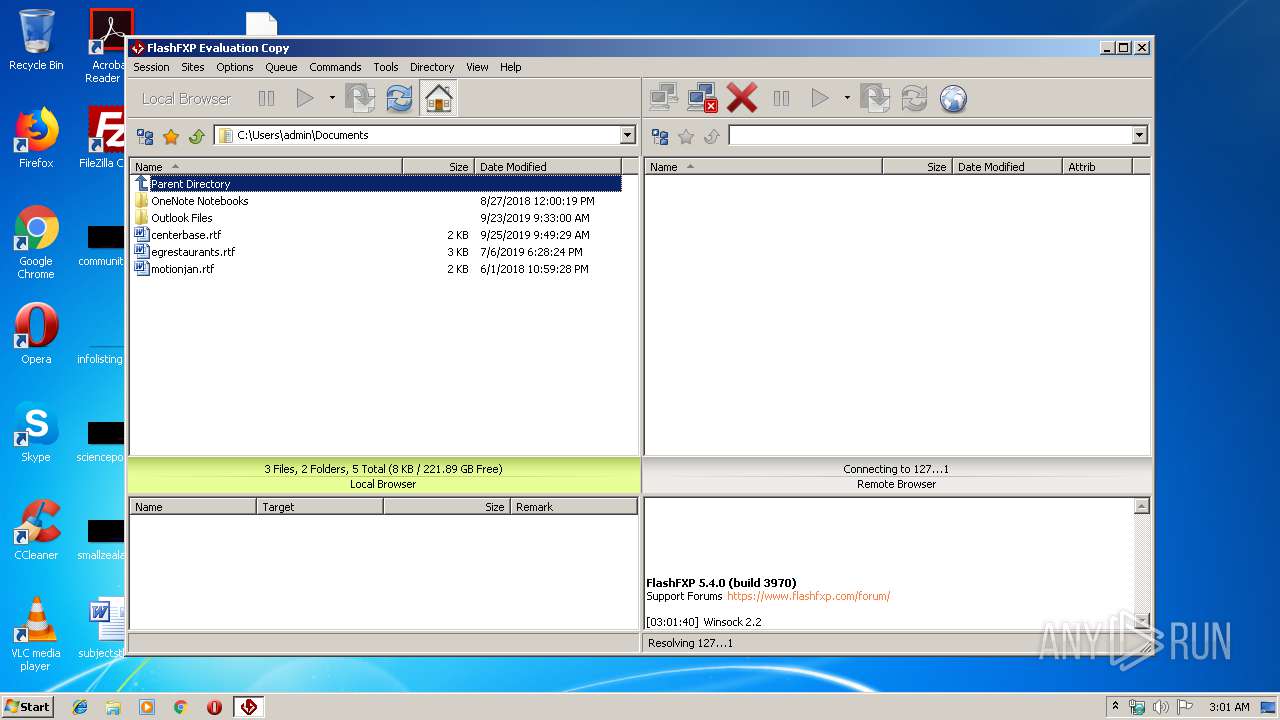Click the local pane pause button
The width and height of the screenshot is (1280, 720).
pos(266,98)
